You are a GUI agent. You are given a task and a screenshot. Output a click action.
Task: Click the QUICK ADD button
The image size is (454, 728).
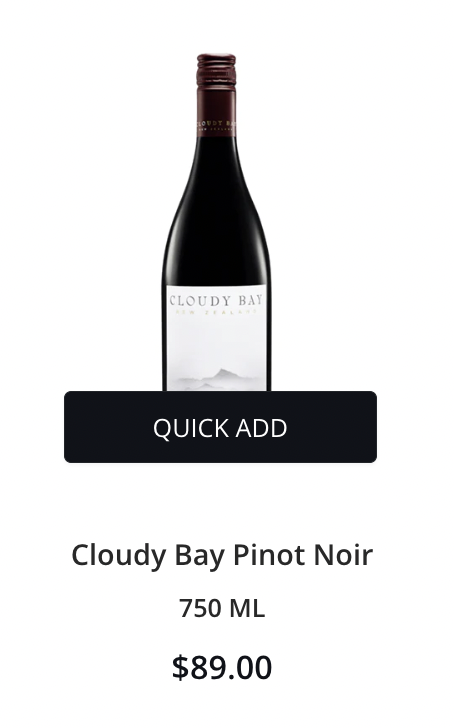pyautogui.click(x=221, y=427)
